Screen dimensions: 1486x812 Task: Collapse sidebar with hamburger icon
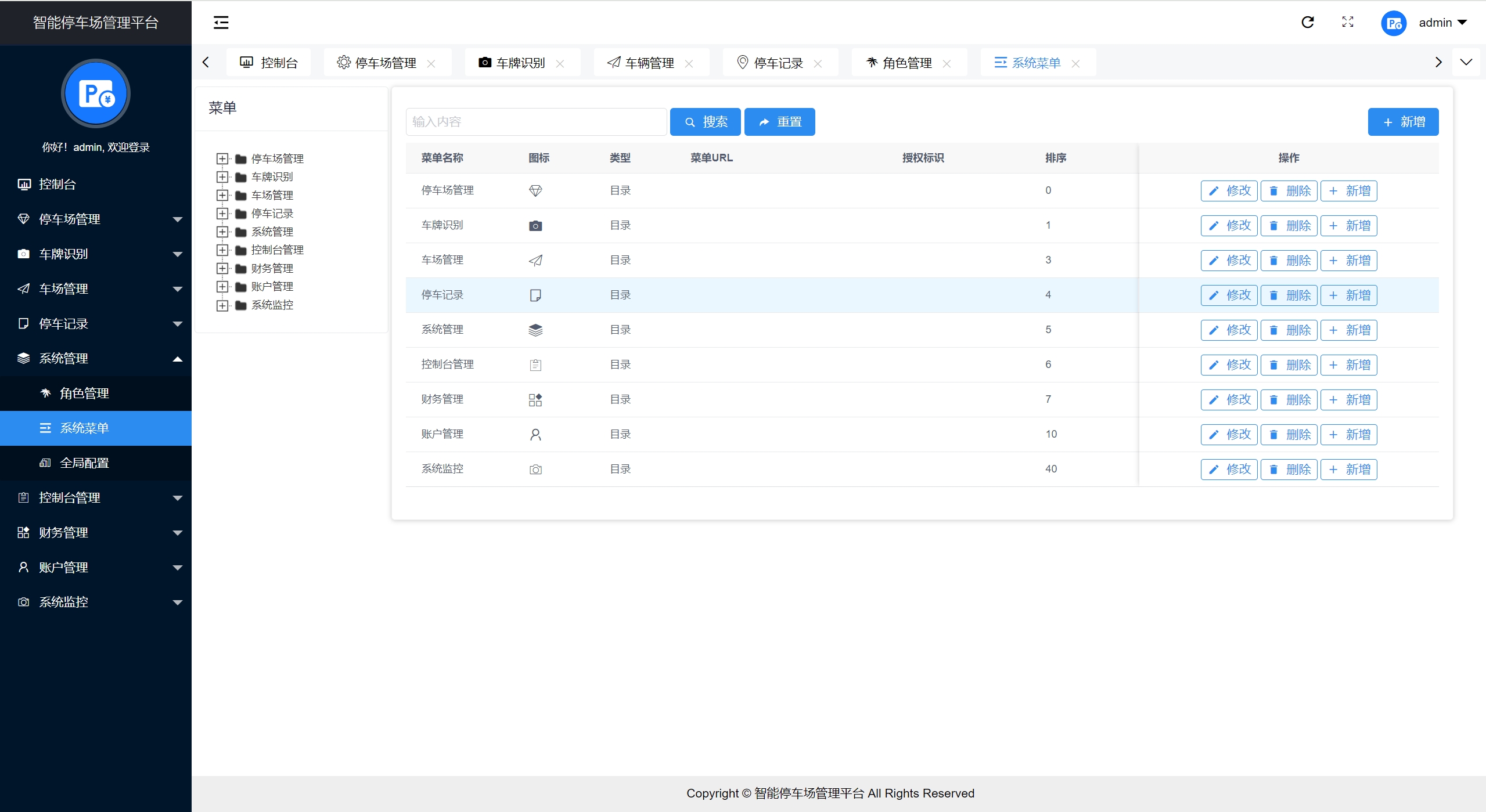221,23
